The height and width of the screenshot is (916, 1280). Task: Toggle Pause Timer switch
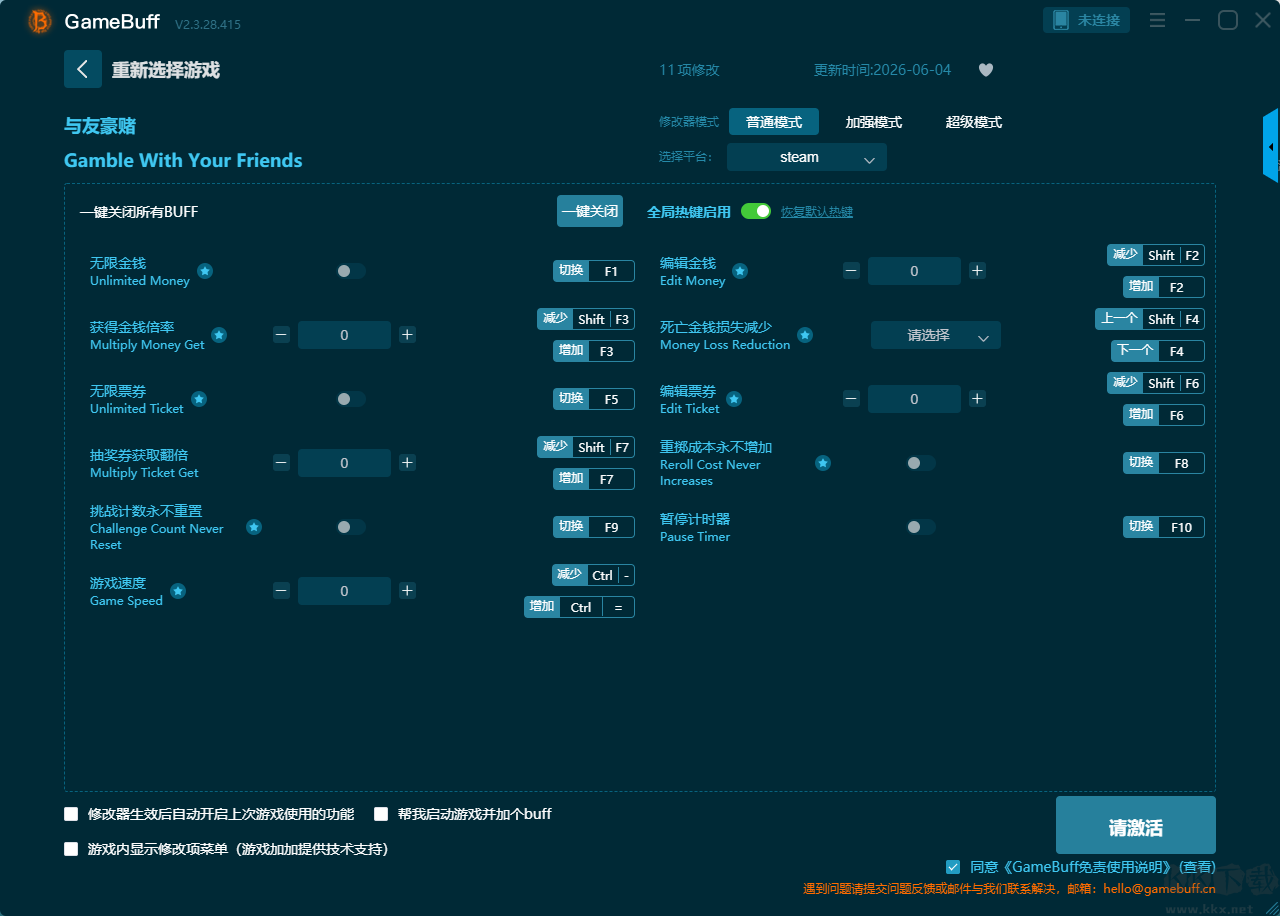[x=921, y=527]
